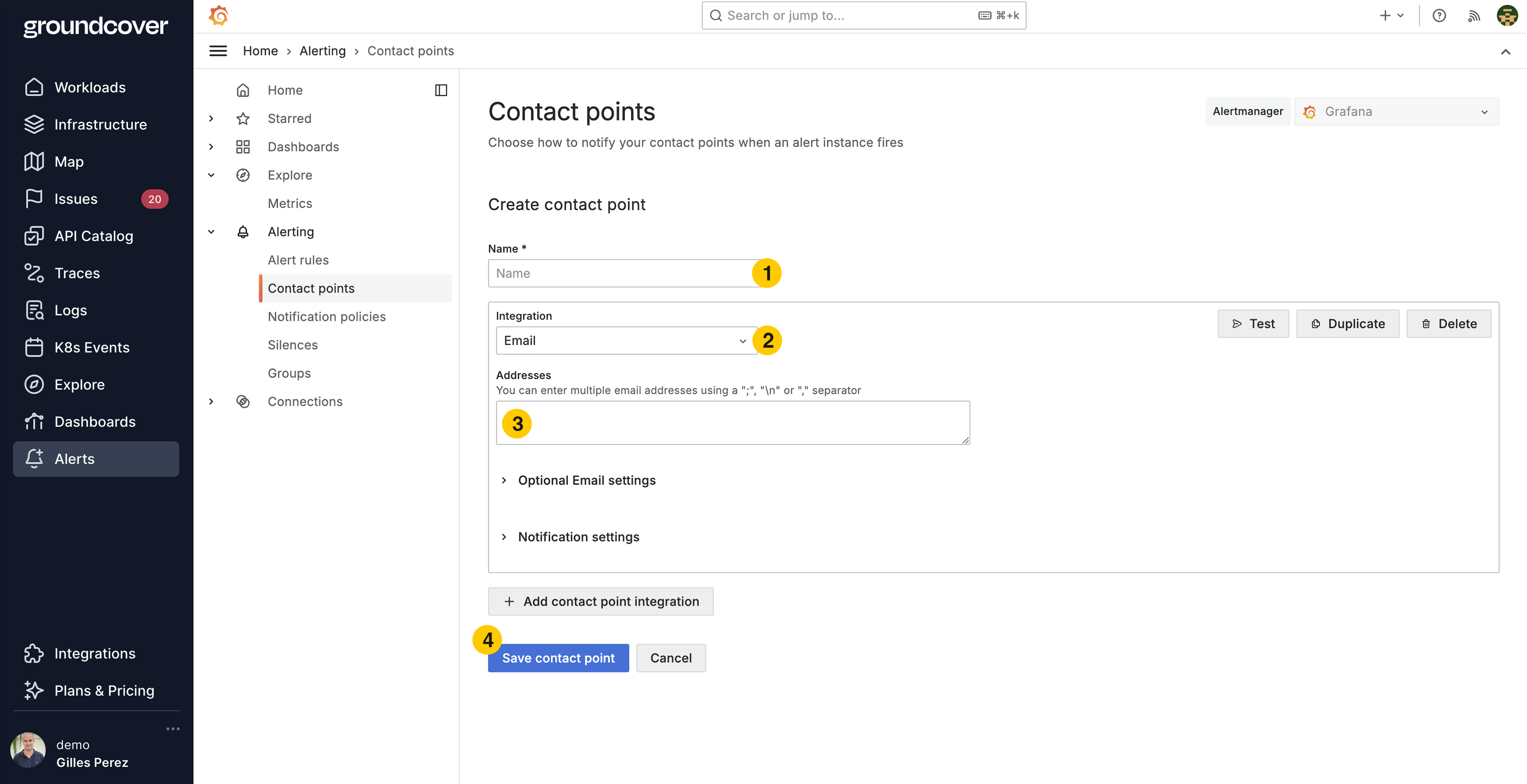Open Alert rules menu item
1527x784 pixels.
click(x=298, y=260)
